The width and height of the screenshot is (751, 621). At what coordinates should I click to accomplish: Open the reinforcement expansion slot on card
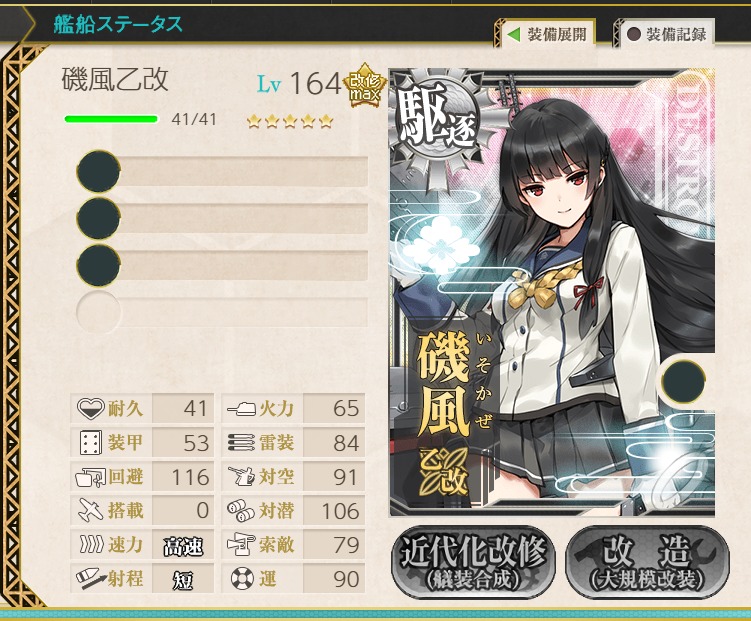pyautogui.click(x=683, y=381)
